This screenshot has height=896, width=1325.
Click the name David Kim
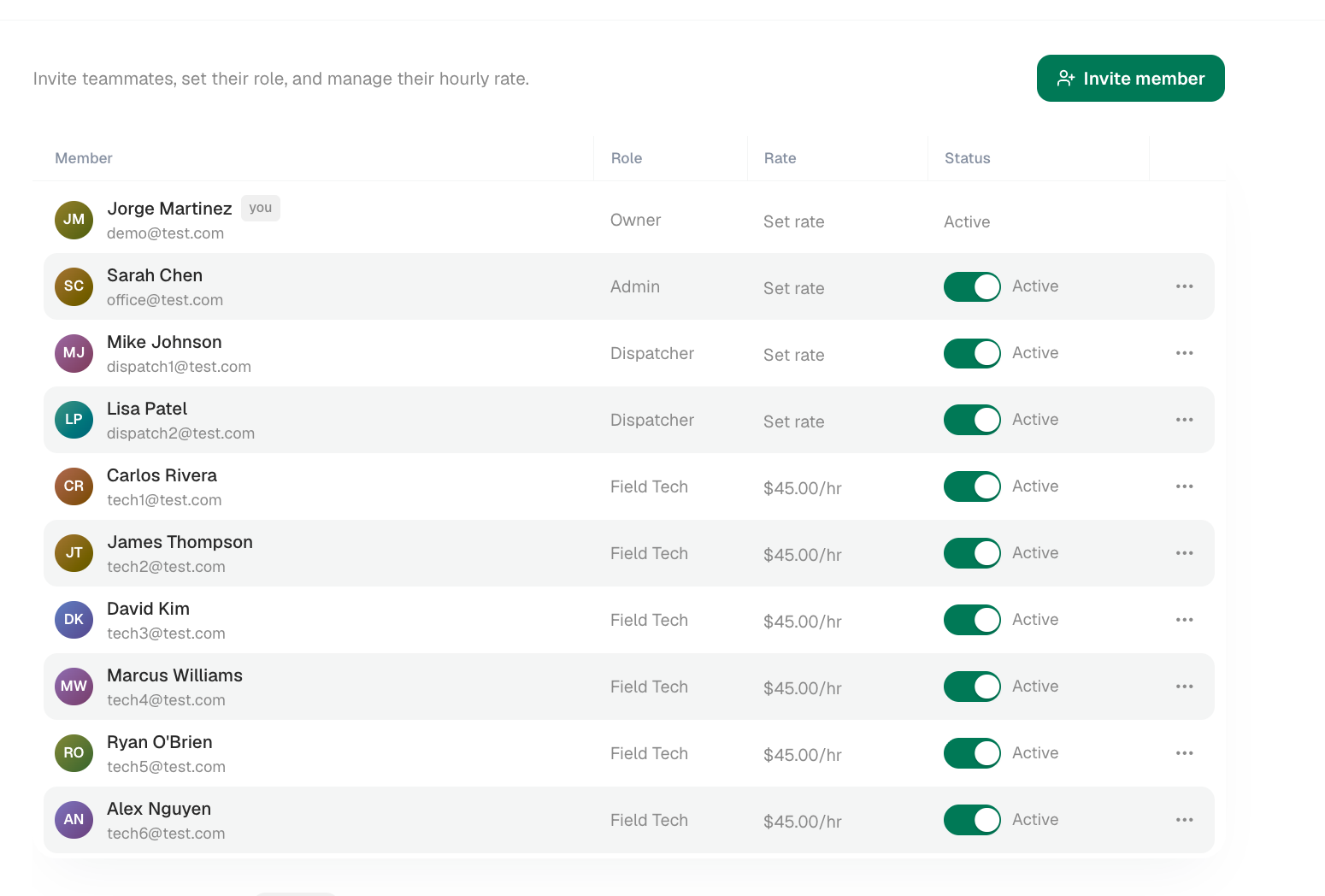pos(148,609)
